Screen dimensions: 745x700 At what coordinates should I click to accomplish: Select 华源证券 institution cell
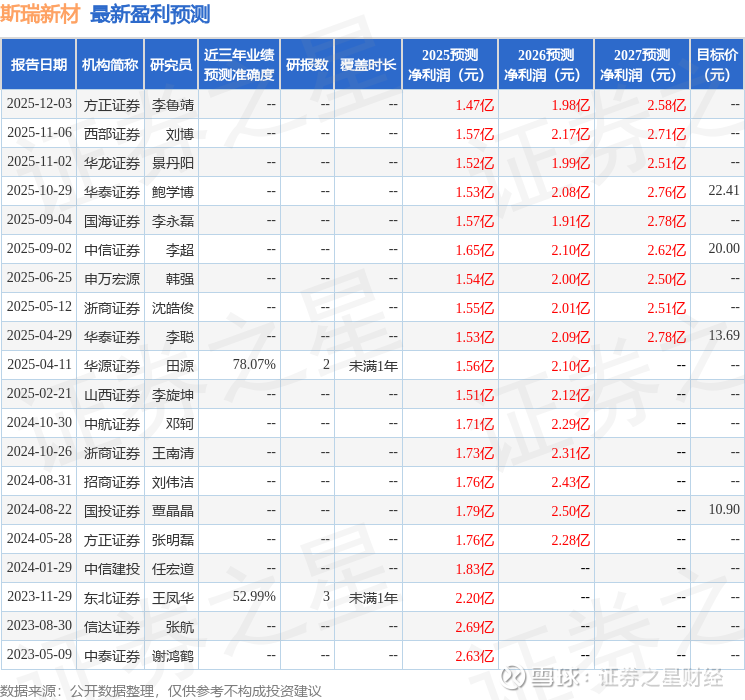coord(112,366)
